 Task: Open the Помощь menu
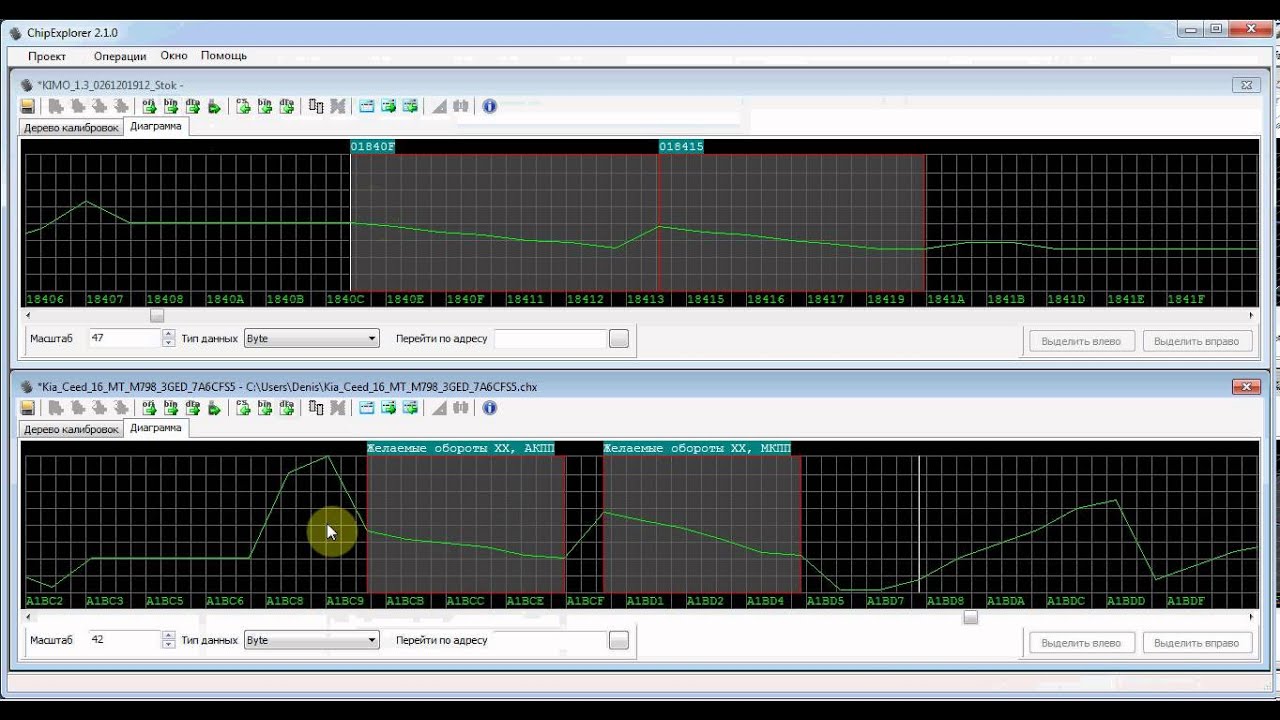coord(224,56)
